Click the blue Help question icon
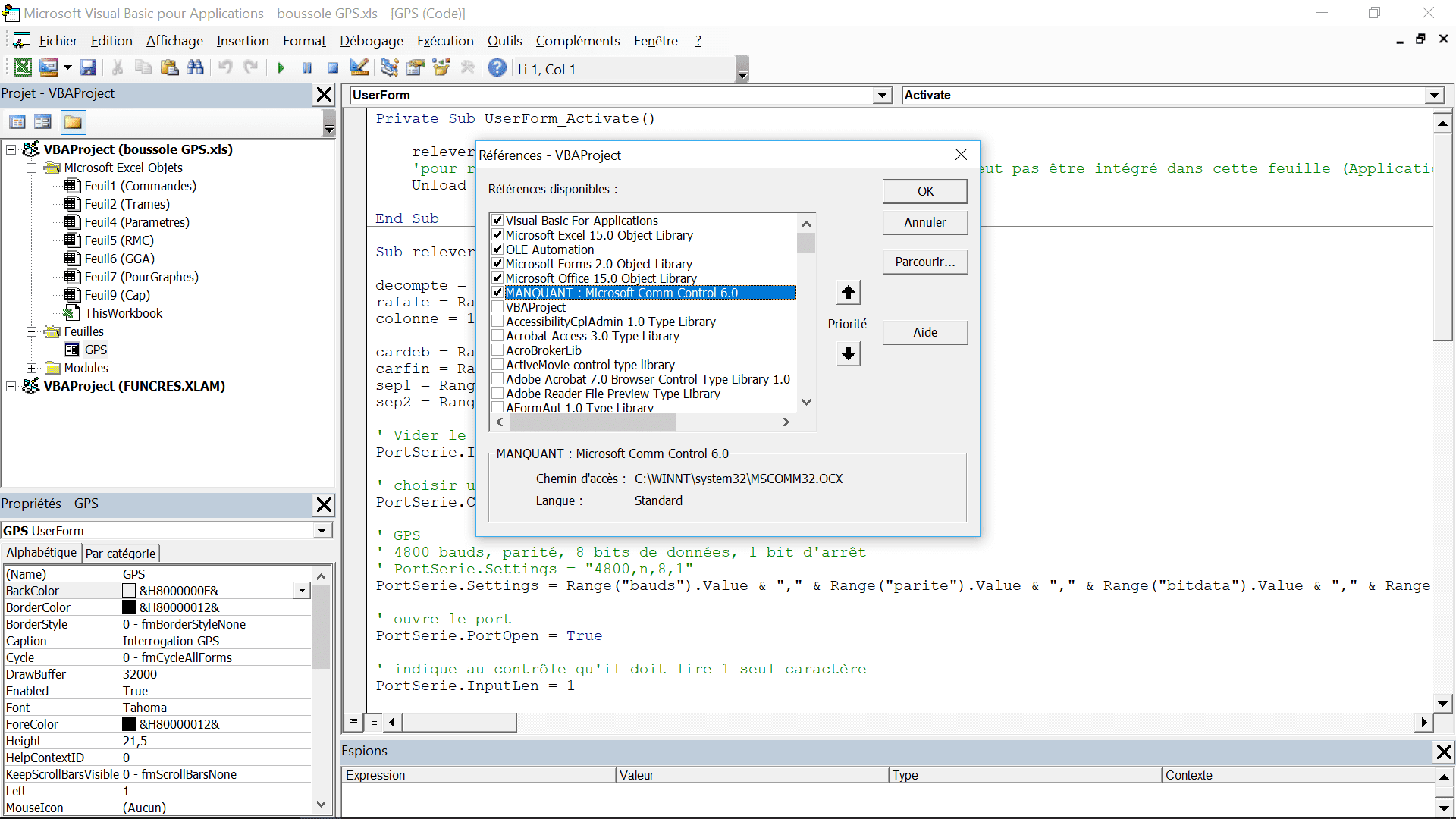 click(497, 68)
